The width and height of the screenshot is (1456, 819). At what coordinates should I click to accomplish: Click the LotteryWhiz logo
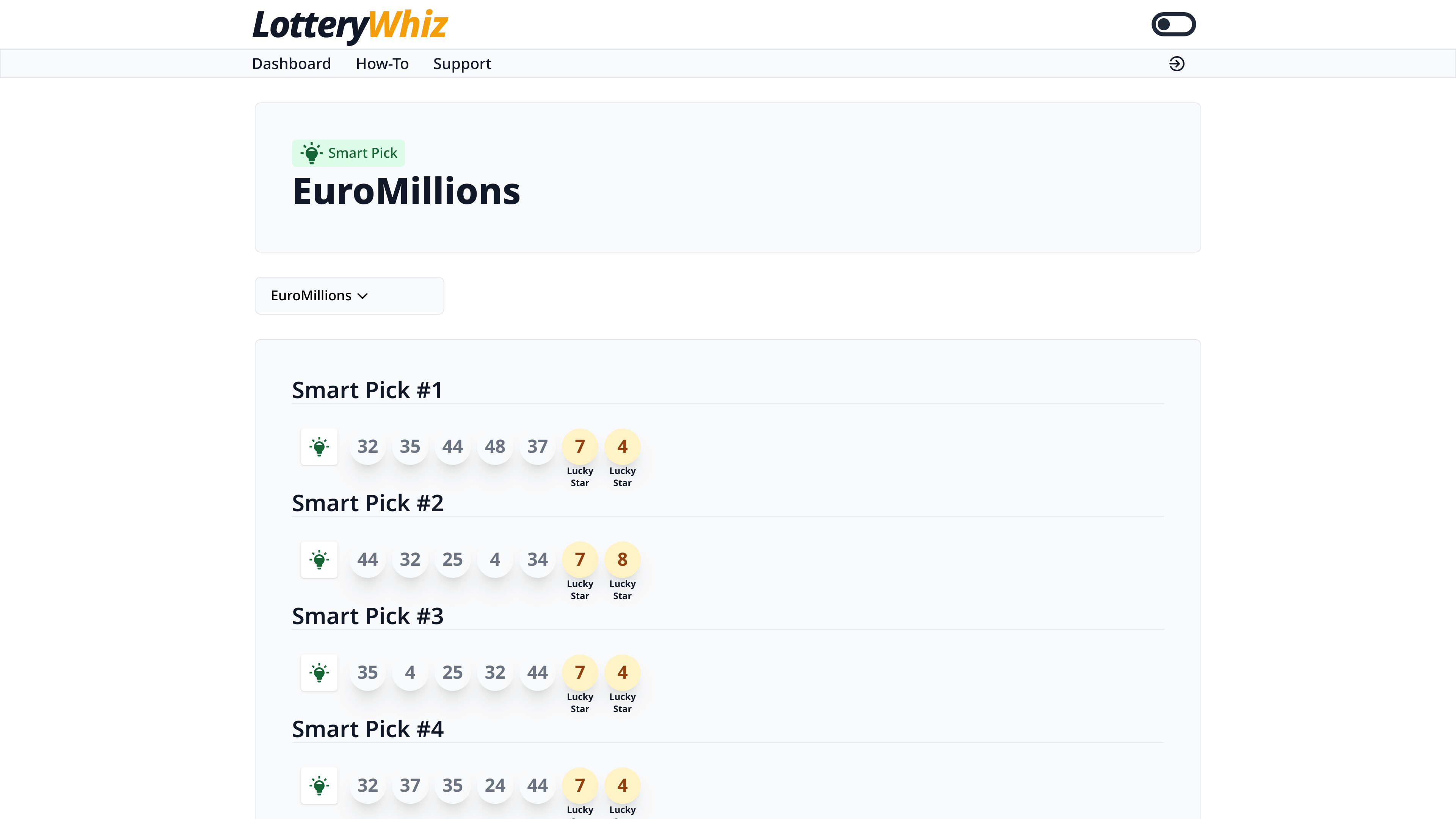point(350,25)
